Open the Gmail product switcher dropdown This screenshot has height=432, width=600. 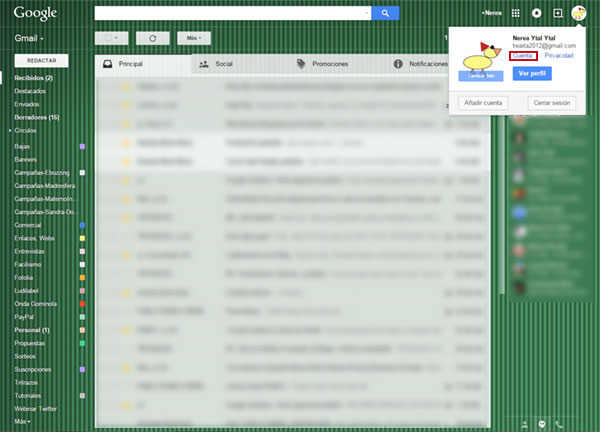coord(29,38)
